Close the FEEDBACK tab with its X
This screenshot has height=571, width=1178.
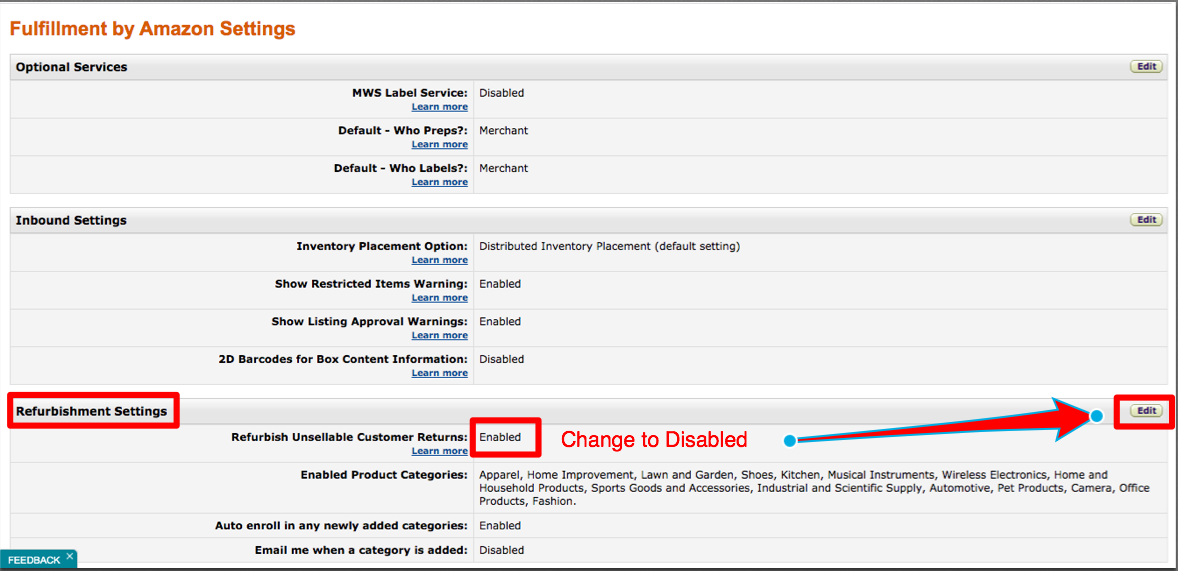(x=69, y=557)
